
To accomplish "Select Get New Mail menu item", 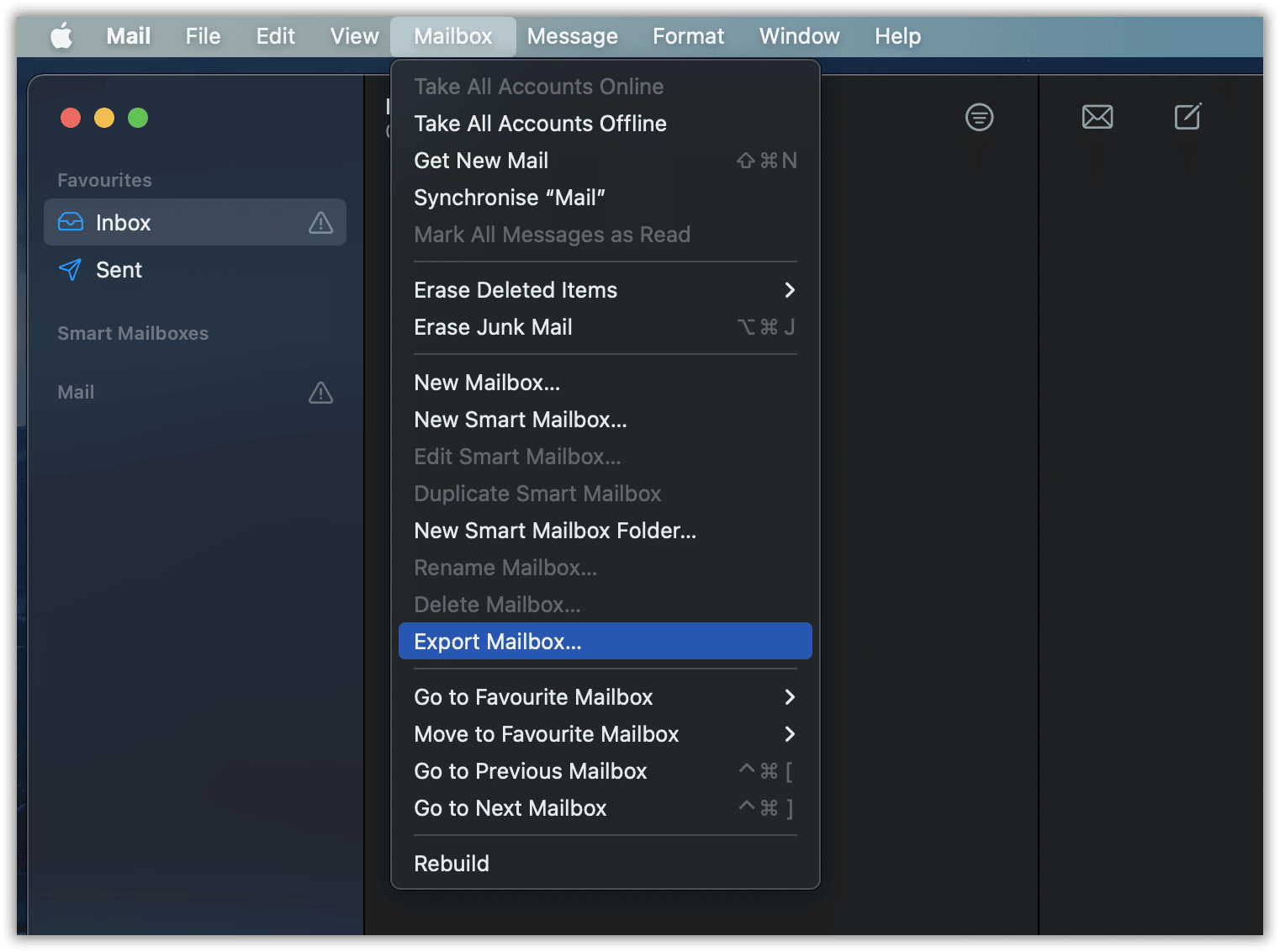I will click(481, 161).
